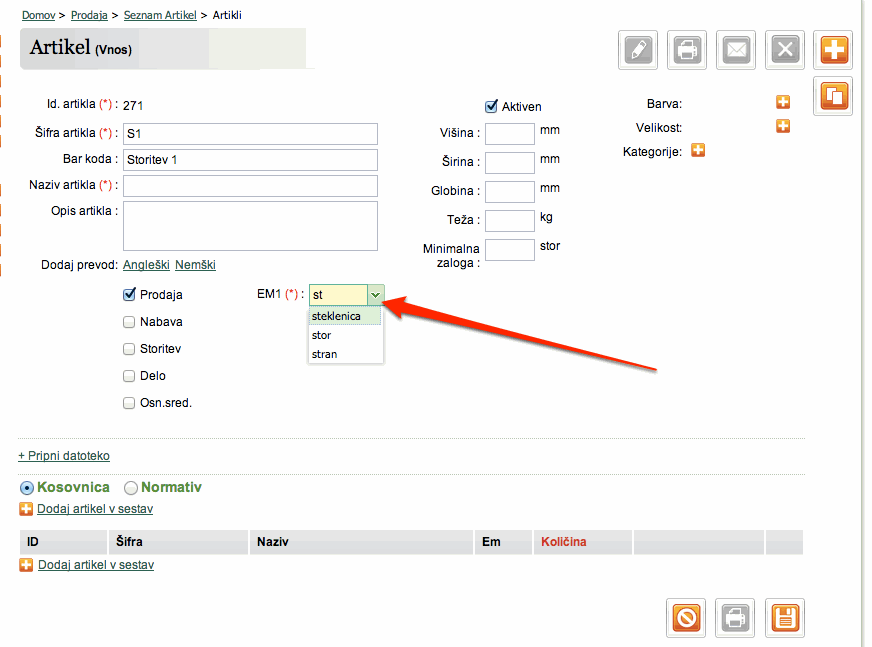872x647 pixels.
Task: Enable the Storitev checkbox
Action: tap(129, 349)
